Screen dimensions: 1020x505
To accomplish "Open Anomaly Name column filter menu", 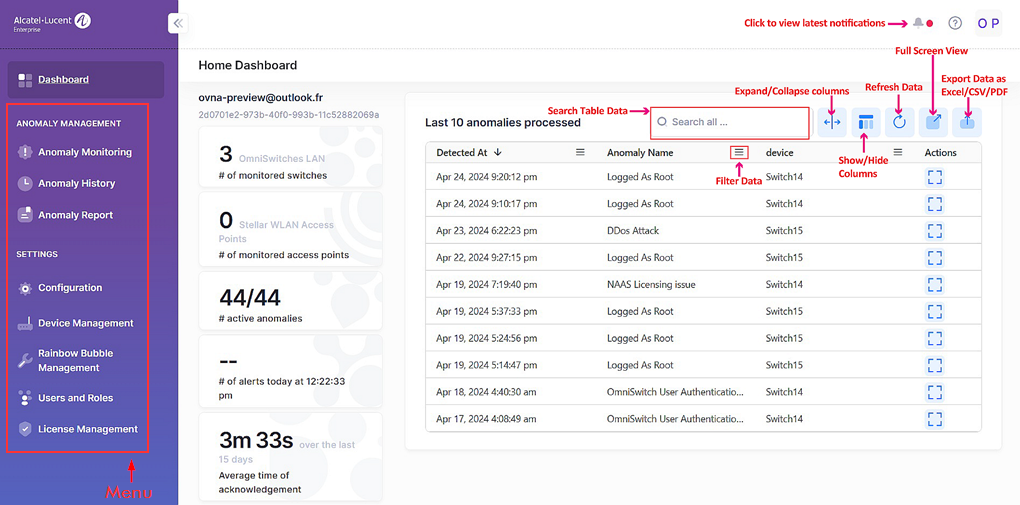I will click(739, 153).
